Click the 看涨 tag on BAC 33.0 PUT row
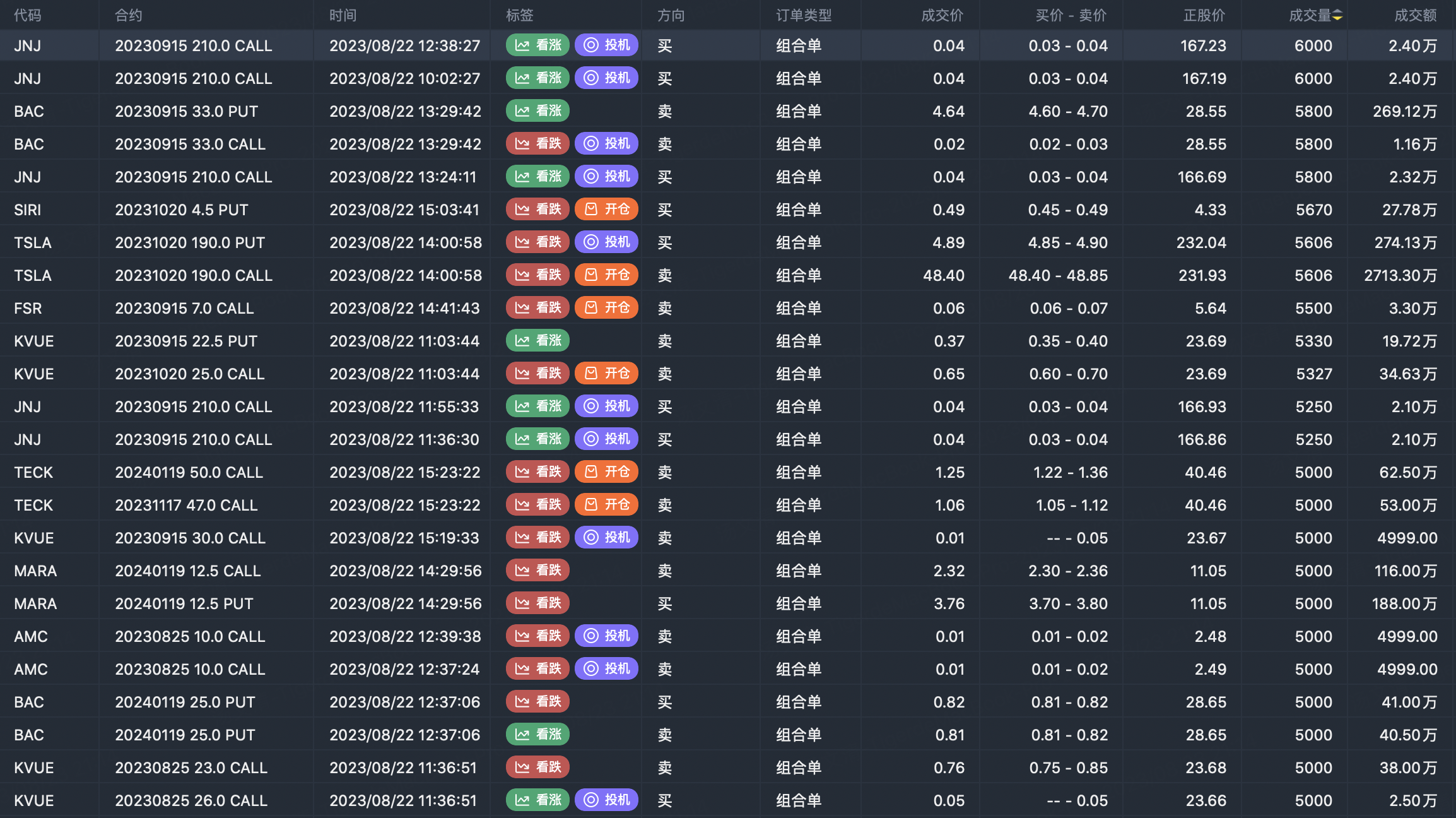Image resolution: width=1456 pixels, height=818 pixels. 537,111
